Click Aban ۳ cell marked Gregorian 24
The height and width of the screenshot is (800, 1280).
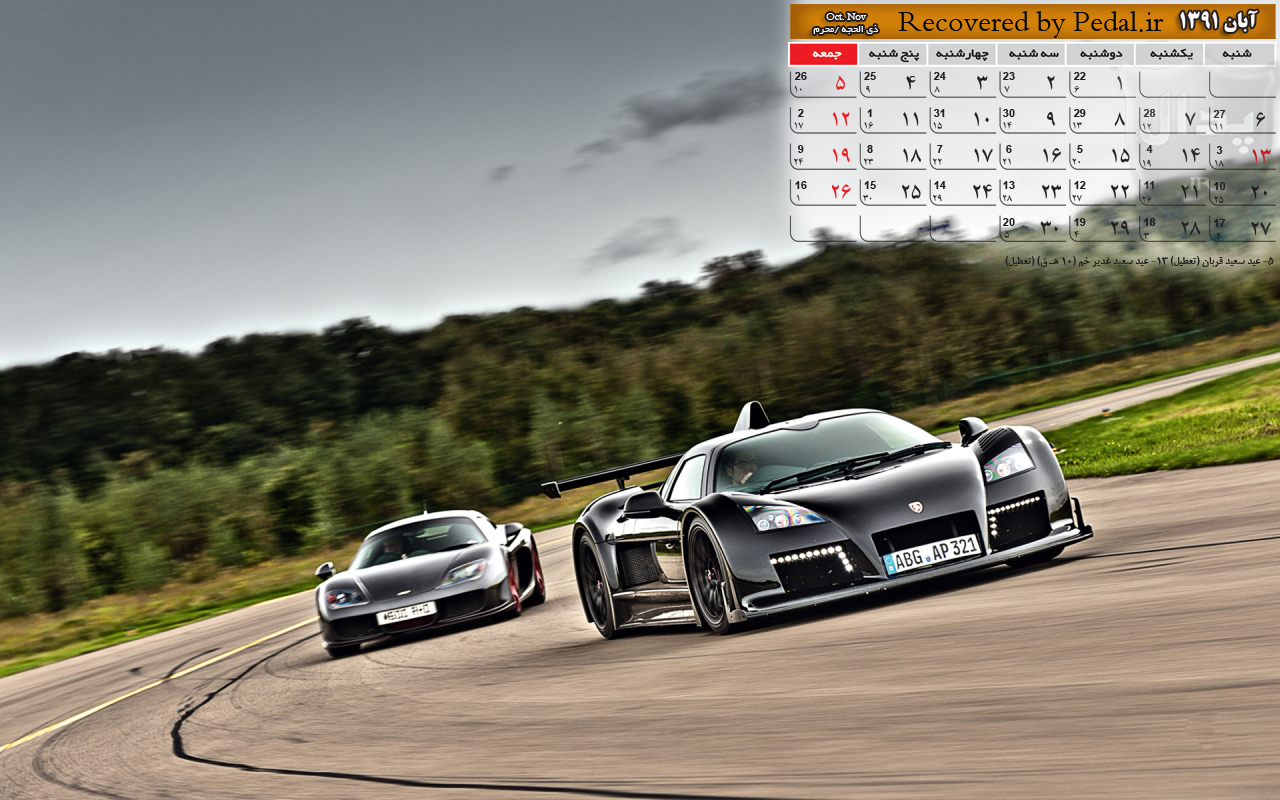(962, 83)
